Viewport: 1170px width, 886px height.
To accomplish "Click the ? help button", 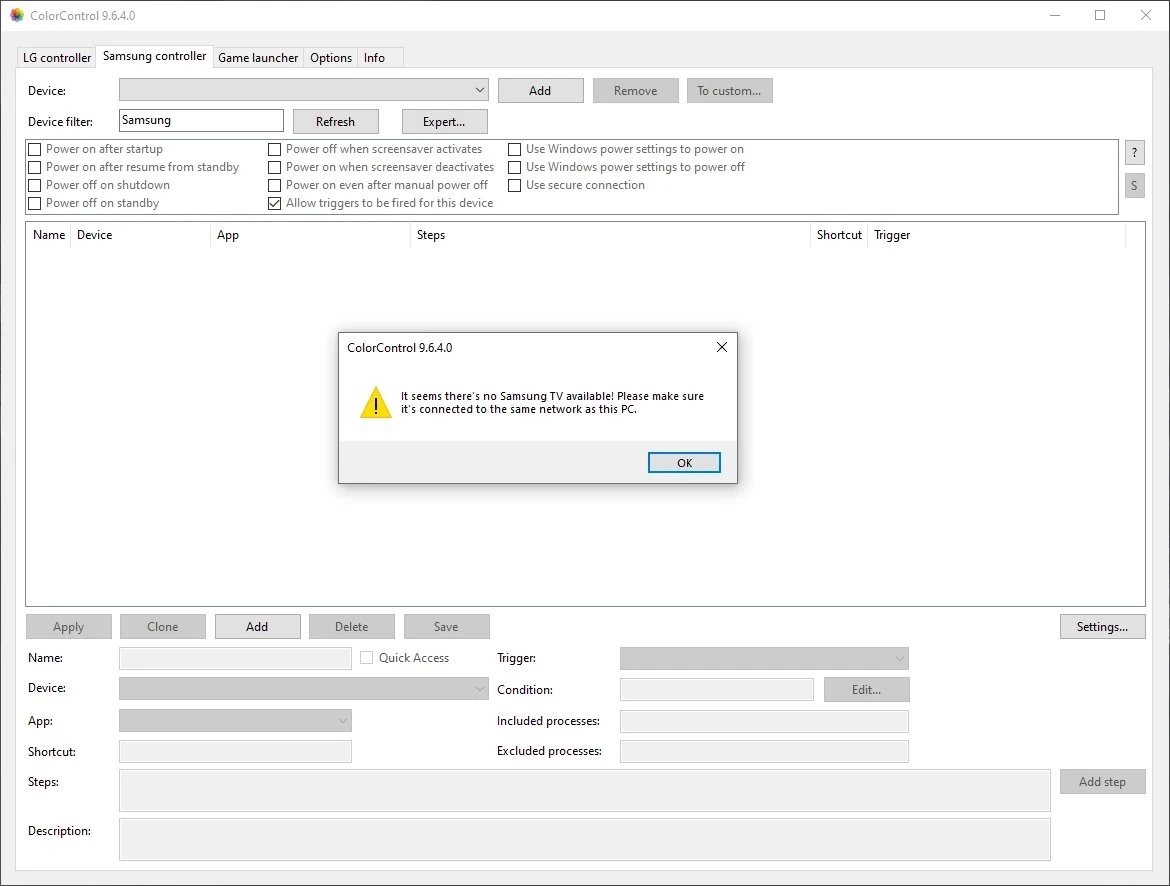I will 1134,153.
